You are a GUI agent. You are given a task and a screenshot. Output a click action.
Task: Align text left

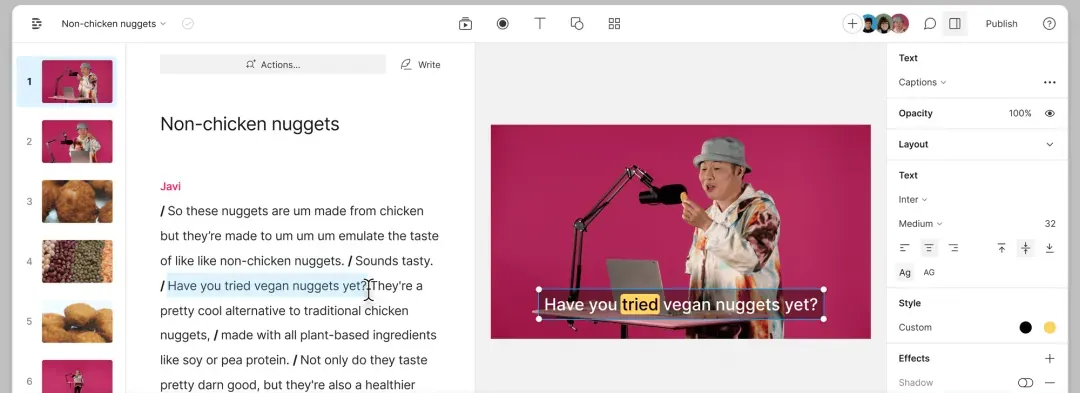click(x=905, y=248)
